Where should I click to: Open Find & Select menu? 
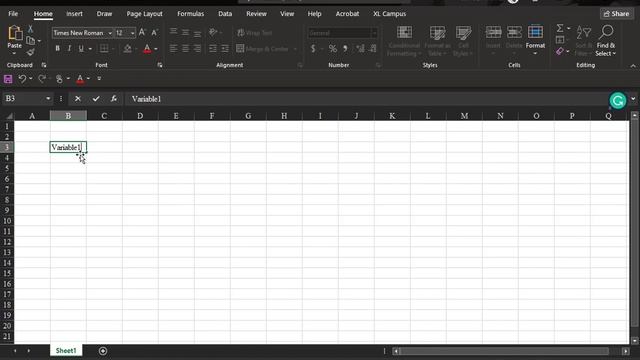tap(606, 41)
